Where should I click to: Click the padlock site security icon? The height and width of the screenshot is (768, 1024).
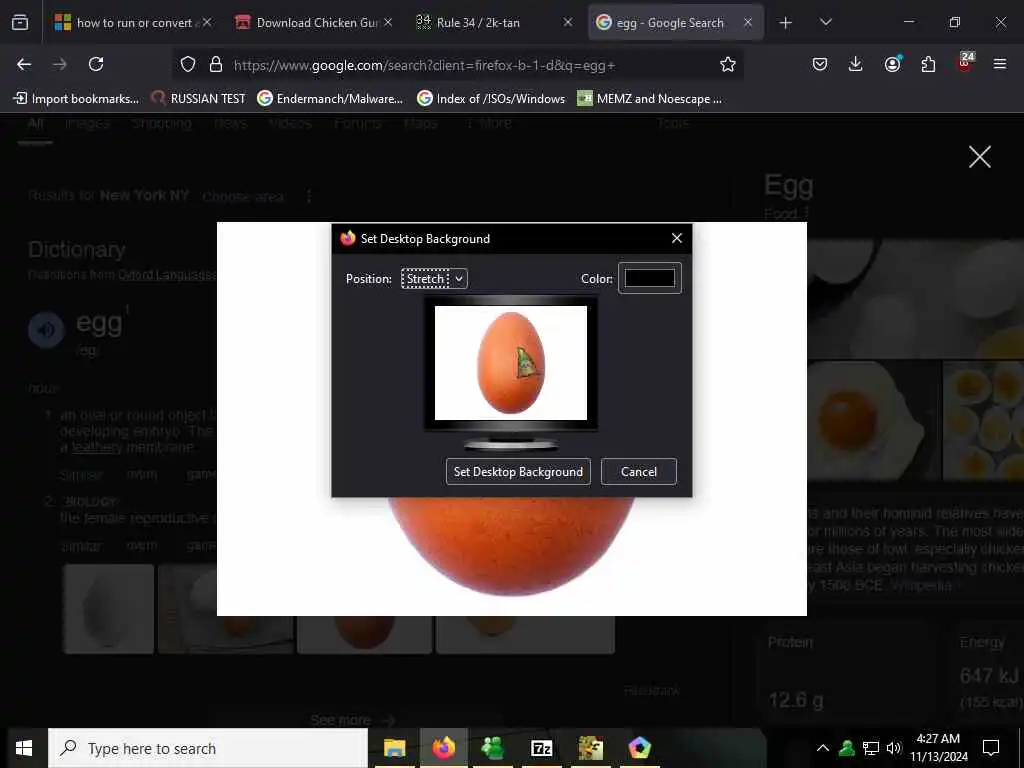click(x=216, y=64)
